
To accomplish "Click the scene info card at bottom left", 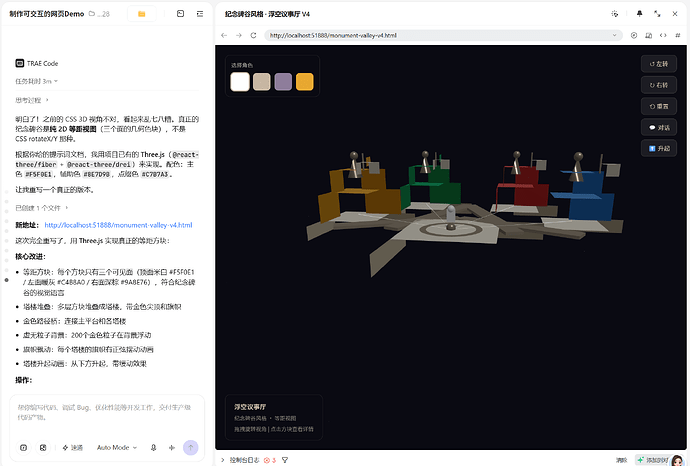I will tap(274, 417).
